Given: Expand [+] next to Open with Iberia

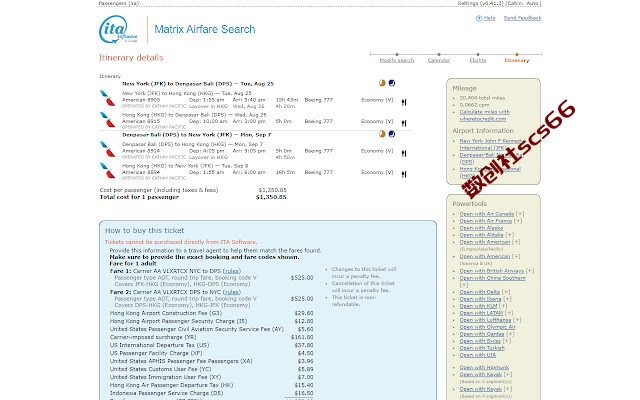Looking at the screenshot, I should (507, 299).
